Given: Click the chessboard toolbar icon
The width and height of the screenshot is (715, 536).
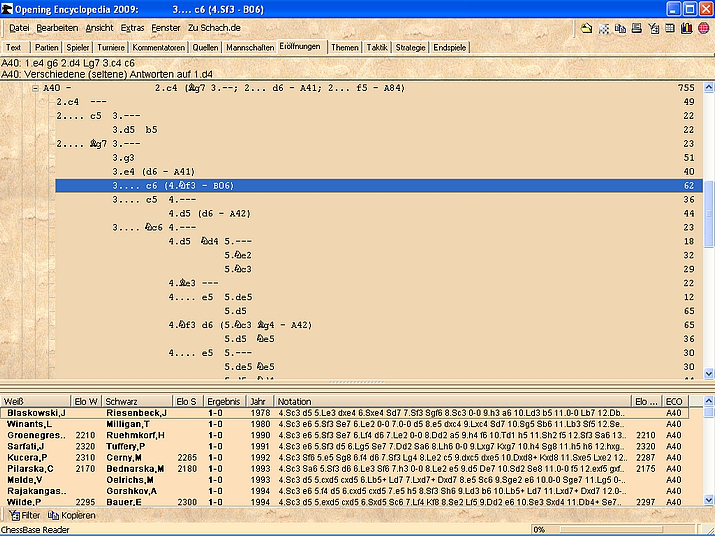Looking at the screenshot, I should [x=604, y=28].
